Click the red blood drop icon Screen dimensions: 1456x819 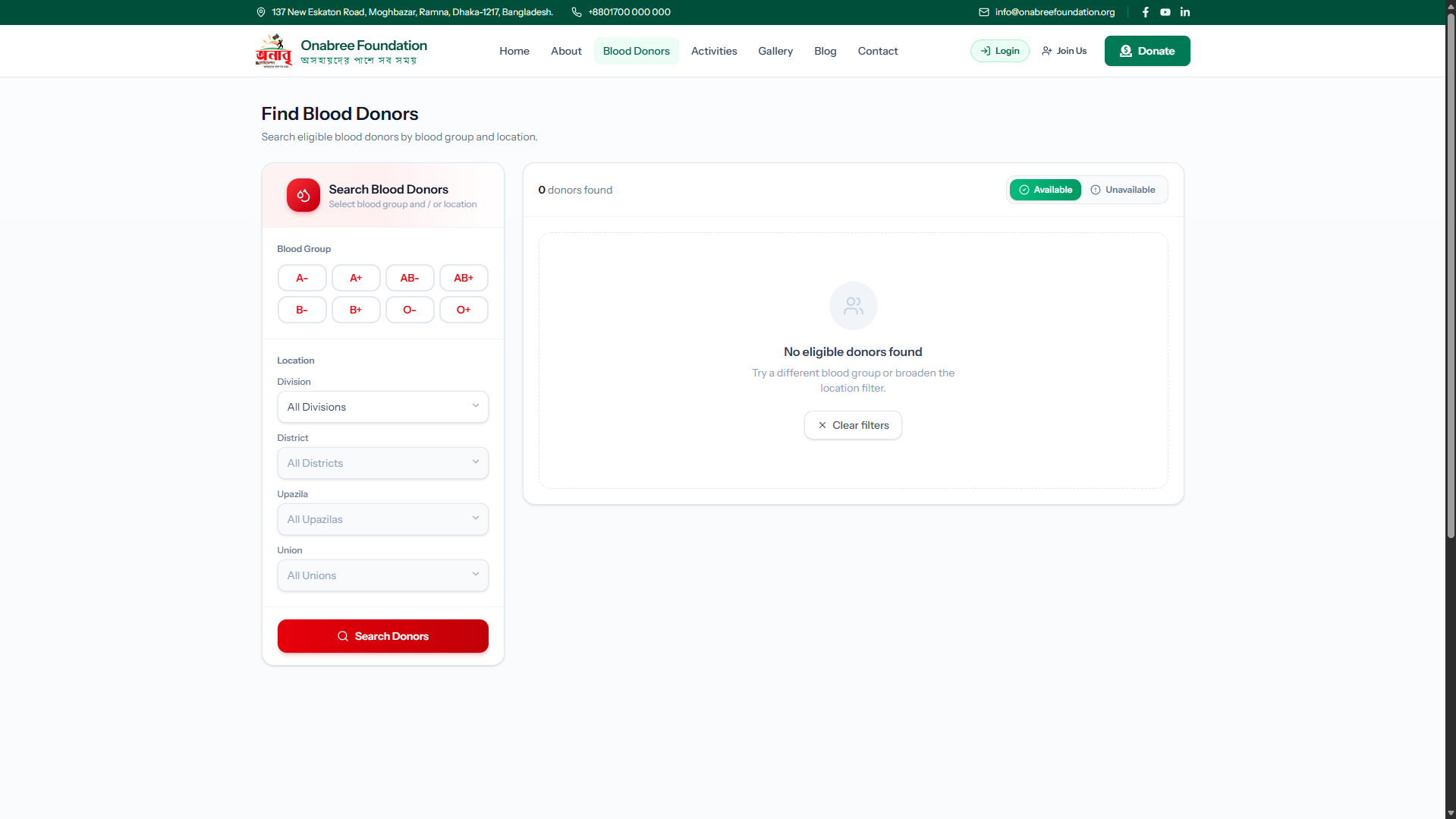(x=303, y=195)
